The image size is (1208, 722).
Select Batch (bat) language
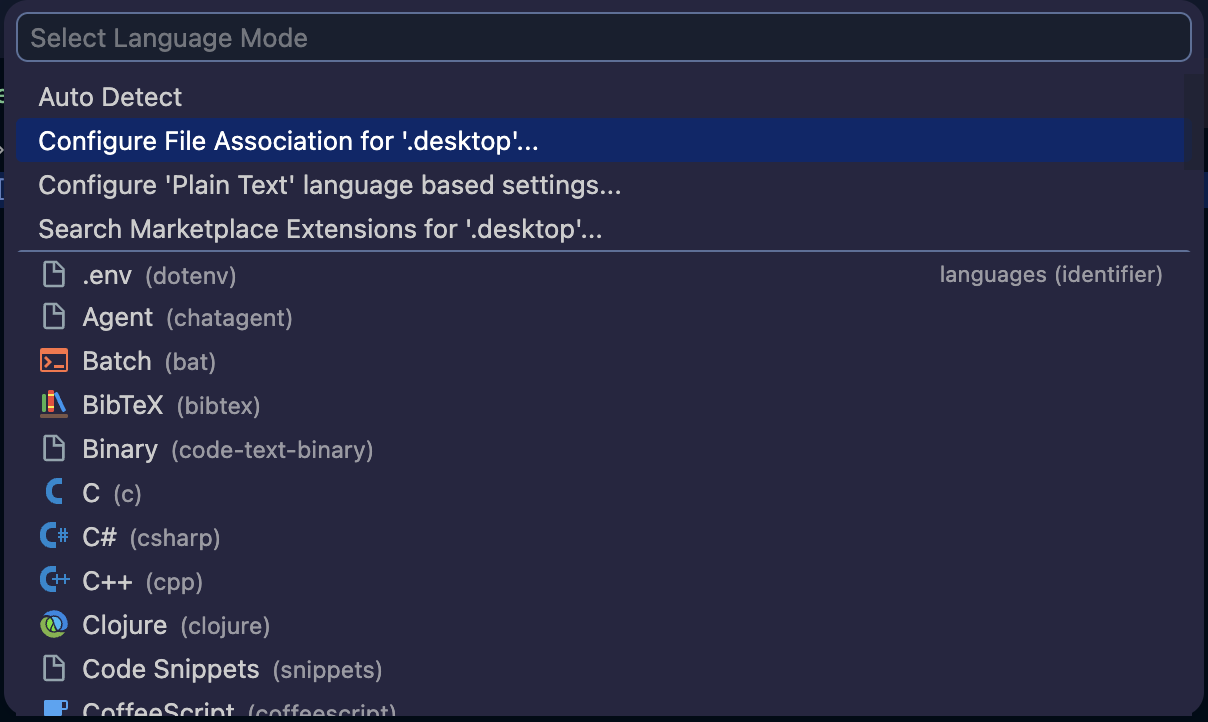600,361
